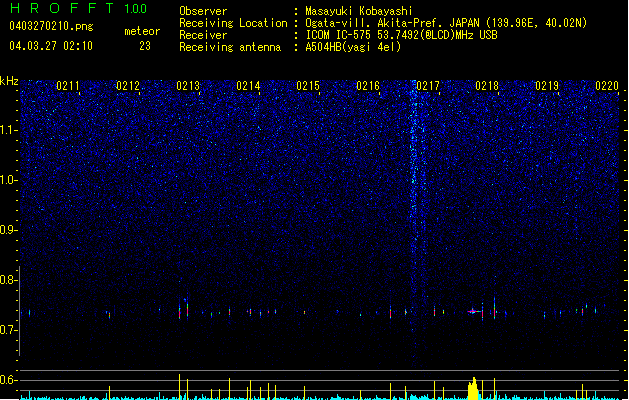
Task: Click the tallest yellow spike near 0213
Action: click(x=179, y=387)
